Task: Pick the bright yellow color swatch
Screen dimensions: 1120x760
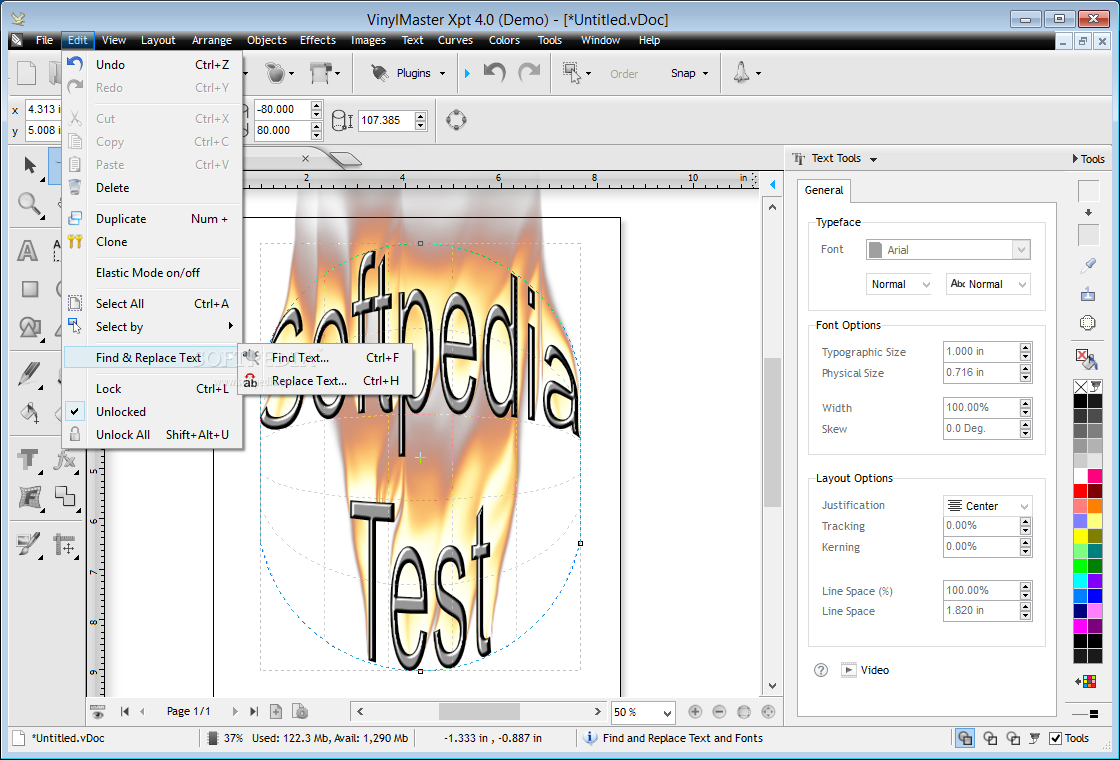Action: coord(1080,536)
